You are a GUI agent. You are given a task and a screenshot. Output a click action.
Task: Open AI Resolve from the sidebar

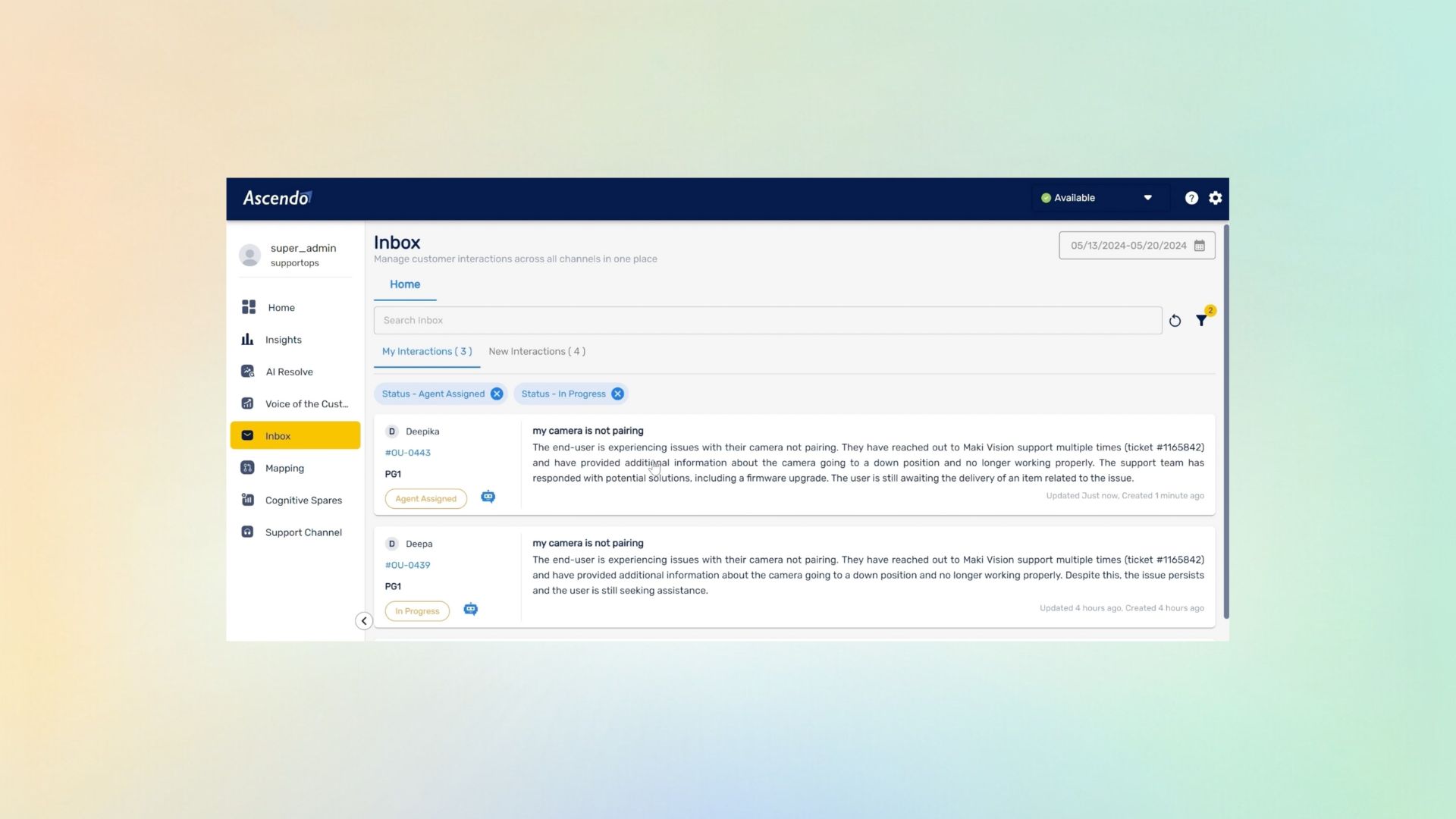click(289, 372)
